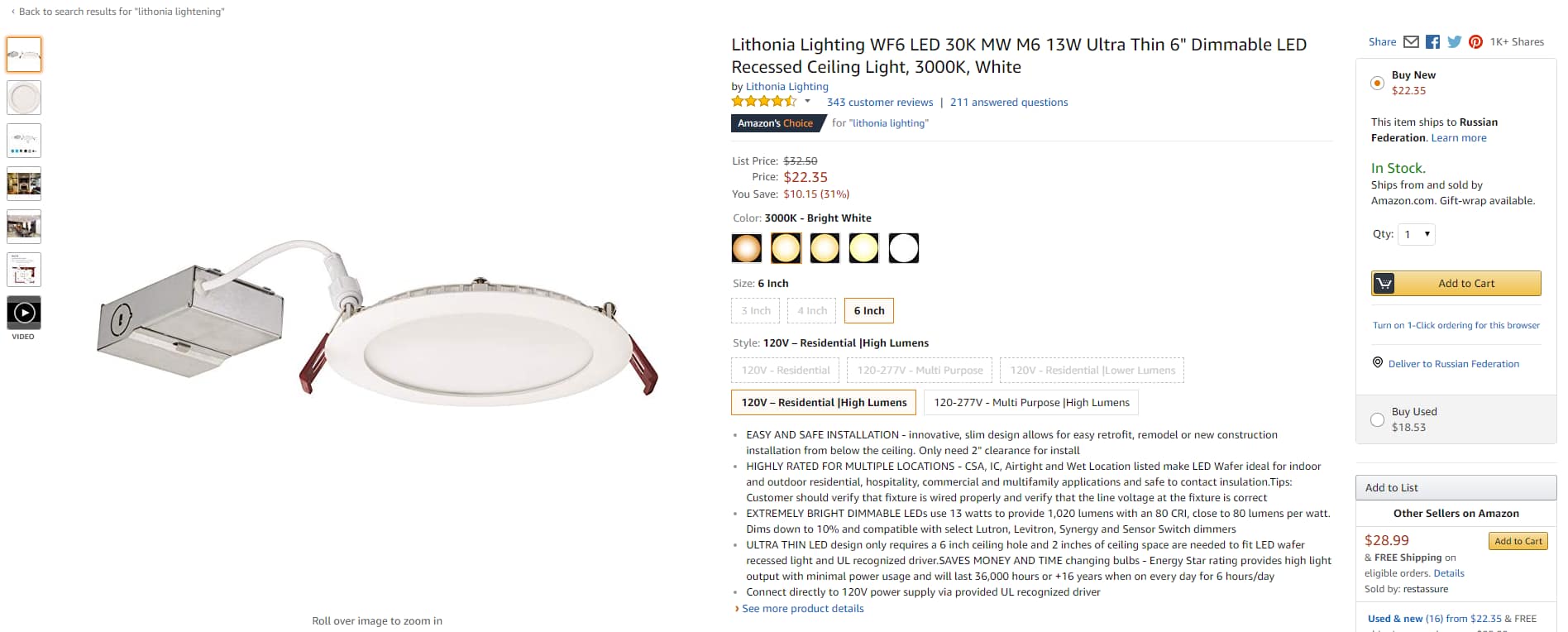Play the product video thumbnail
The image size is (1568, 632).
24,313
